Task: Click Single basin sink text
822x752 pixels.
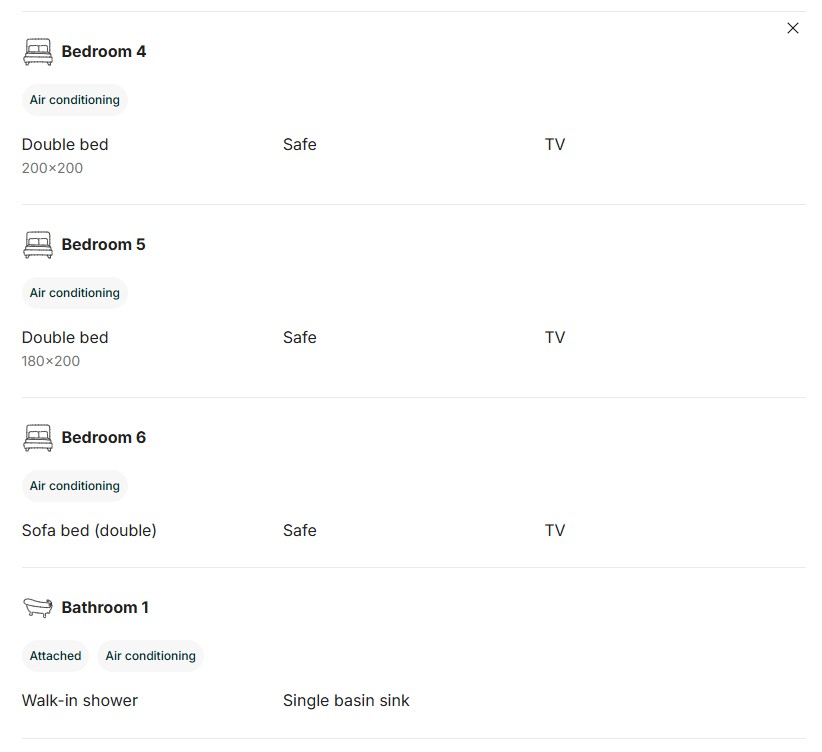Action: point(346,701)
